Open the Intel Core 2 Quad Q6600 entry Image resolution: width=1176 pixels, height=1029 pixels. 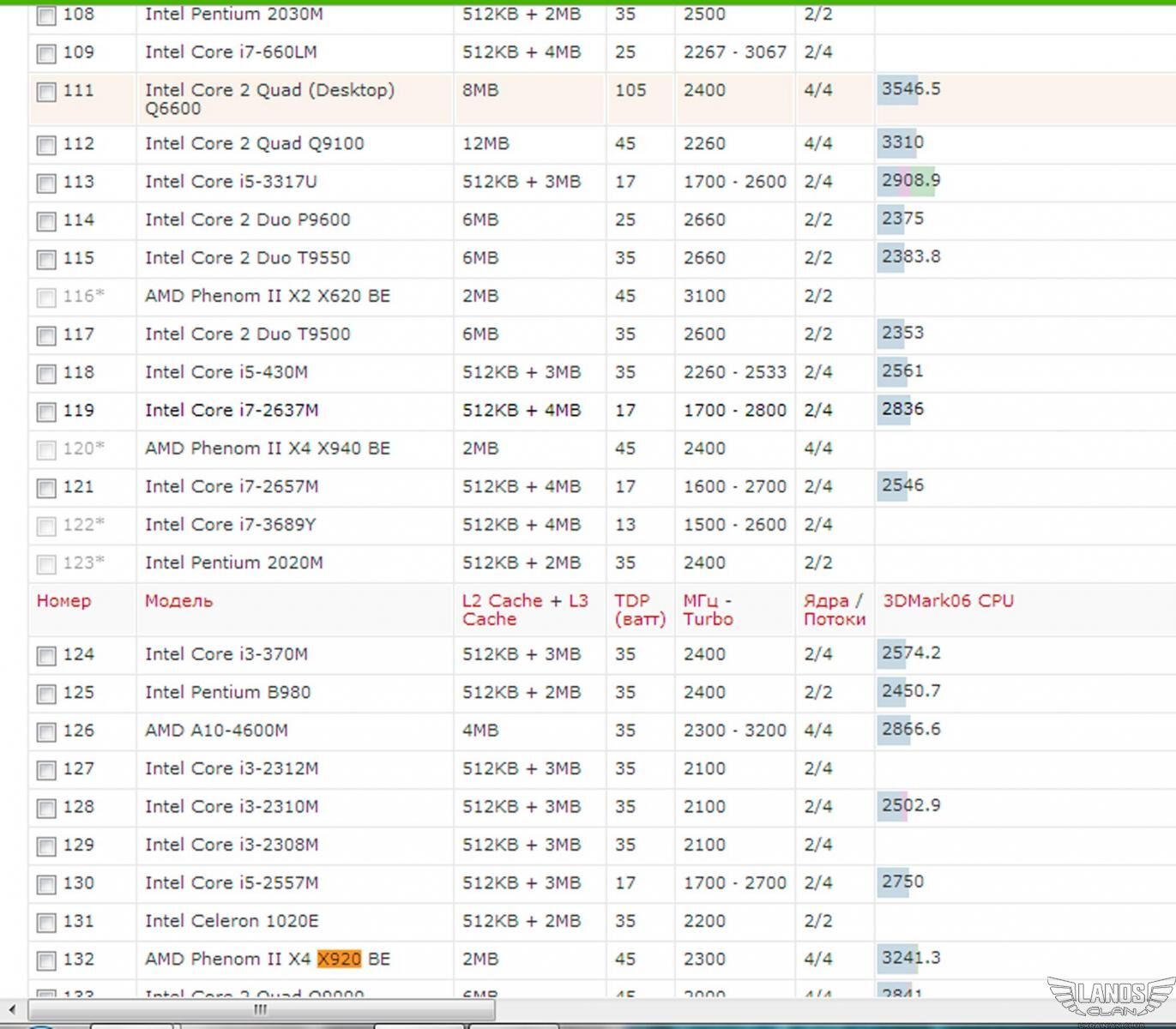[268, 99]
